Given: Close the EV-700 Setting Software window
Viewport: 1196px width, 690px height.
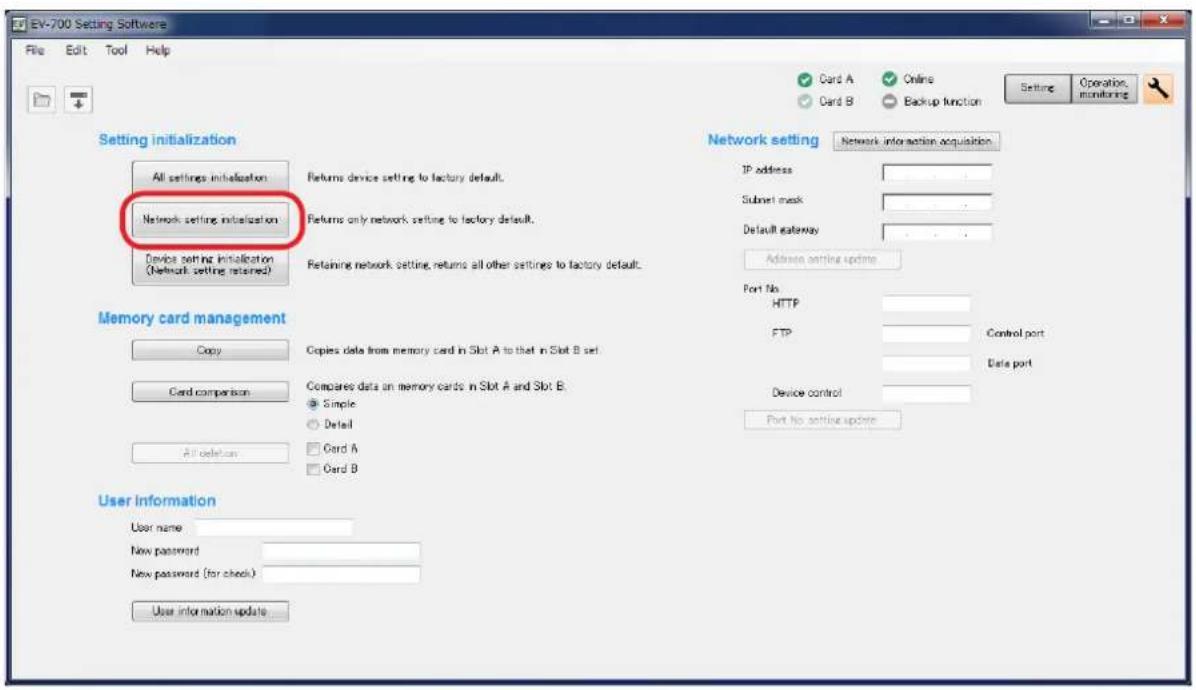Looking at the screenshot, I should 1163,20.
